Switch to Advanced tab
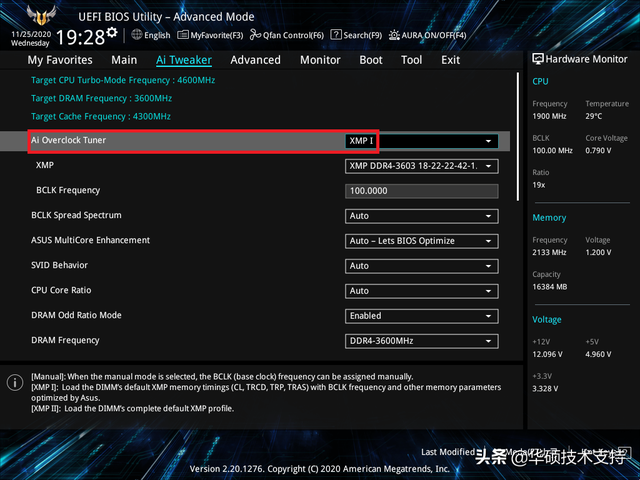The height and width of the screenshot is (480, 640). point(256,60)
